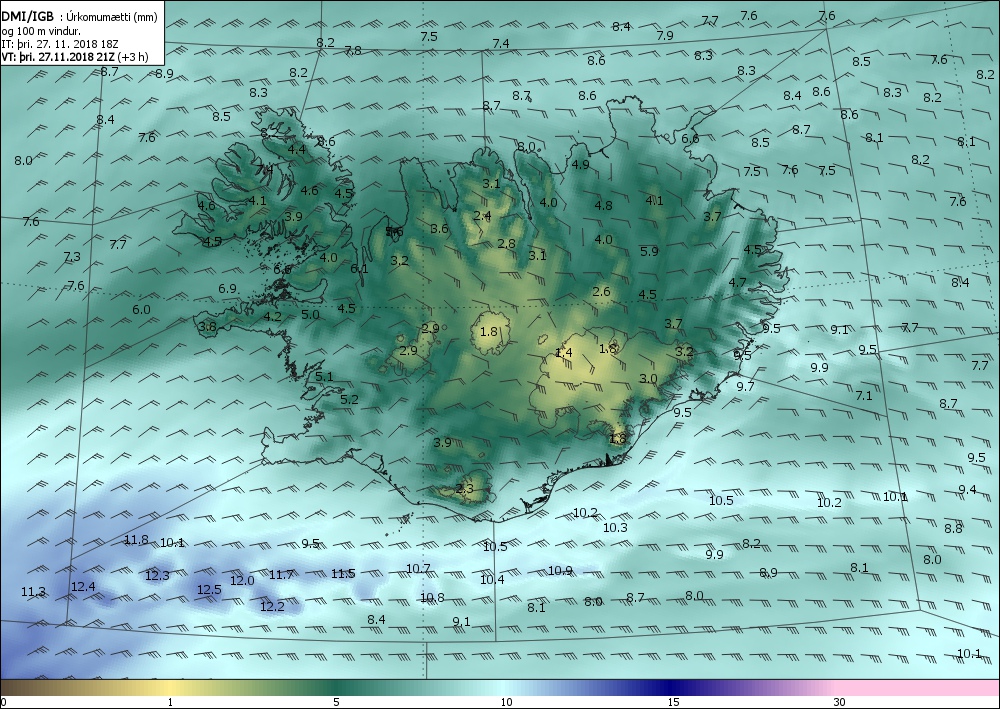The image size is (1000, 709).
Task: Click the 10.7 precipitation value
Action: (x=418, y=569)
